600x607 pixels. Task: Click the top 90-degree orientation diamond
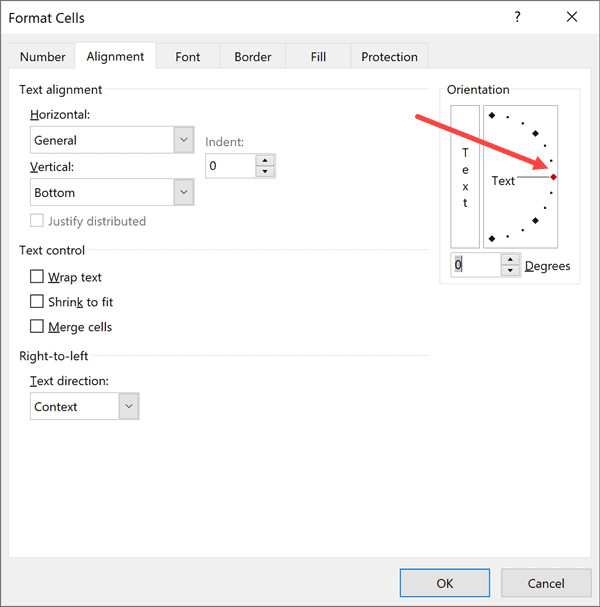(491, 114)
